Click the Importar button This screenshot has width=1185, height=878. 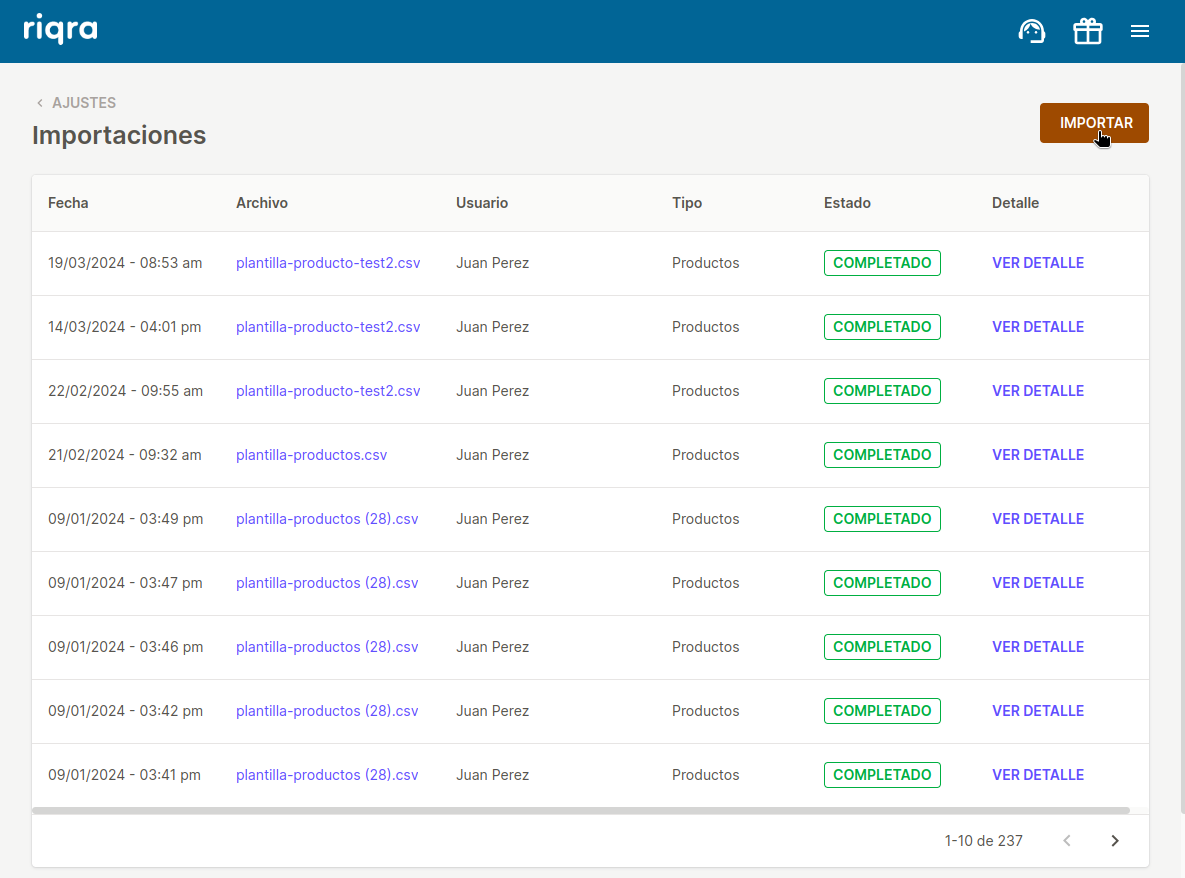[x=1094, y=122]
